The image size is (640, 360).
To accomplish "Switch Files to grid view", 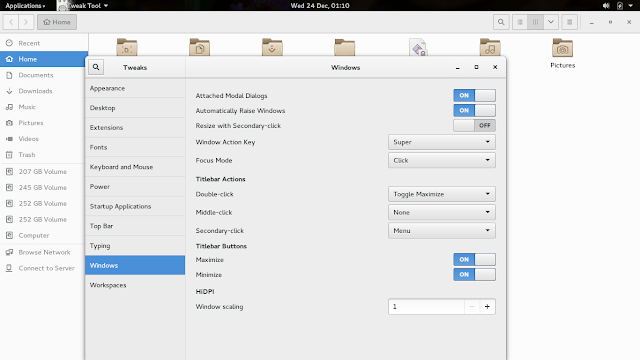I will [x=535, y=22].
